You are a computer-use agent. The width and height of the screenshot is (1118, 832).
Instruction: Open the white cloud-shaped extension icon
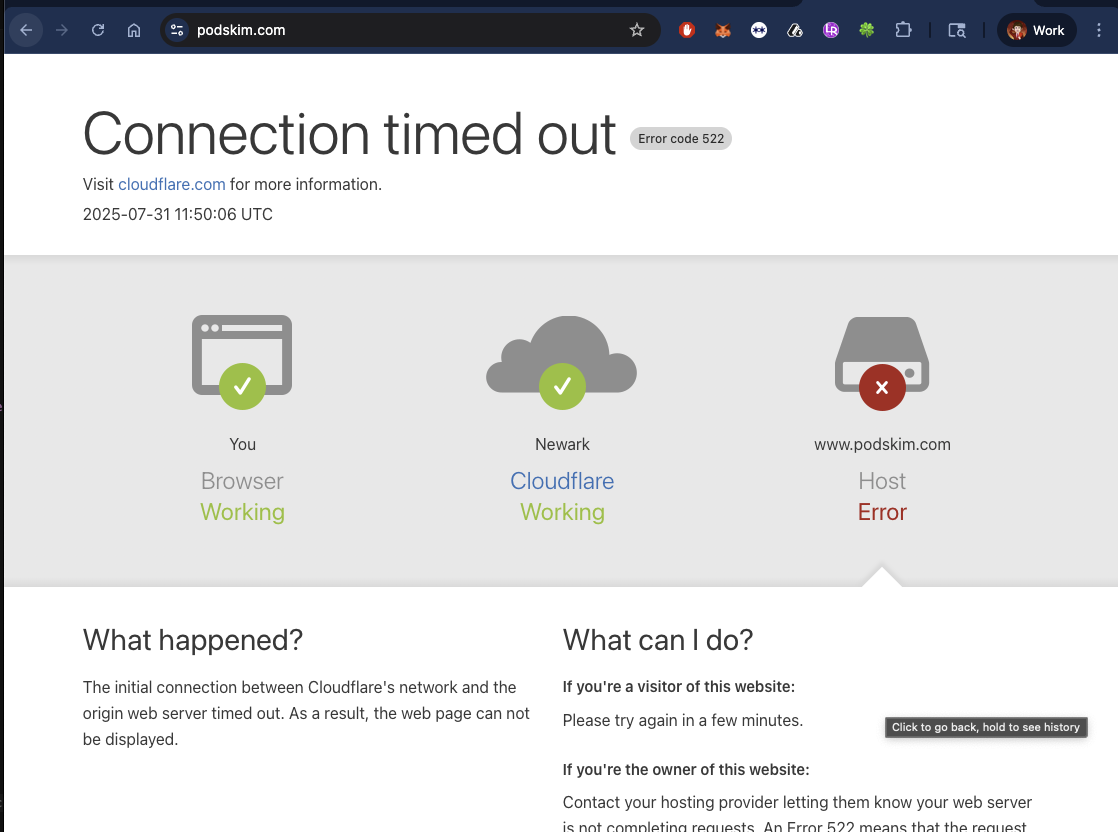[x=795, y=30]
